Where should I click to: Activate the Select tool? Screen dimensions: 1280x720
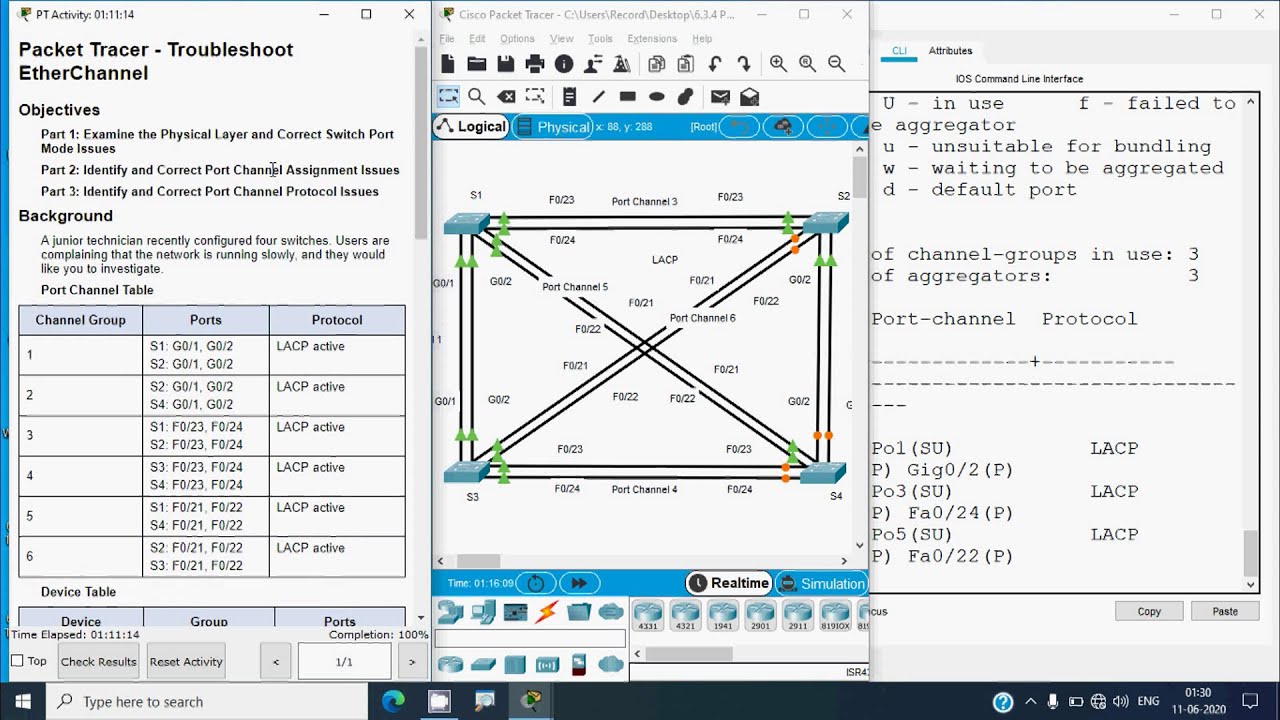pyautogui.click(x=448, y=97)
